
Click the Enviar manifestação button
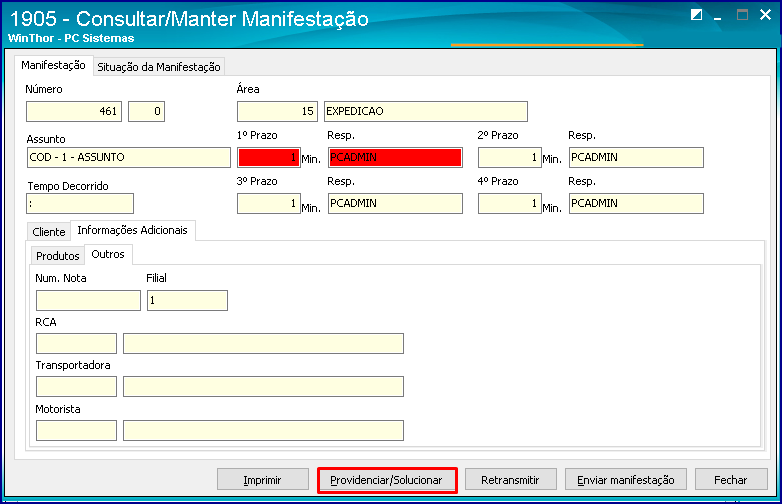tap(625, 480)
